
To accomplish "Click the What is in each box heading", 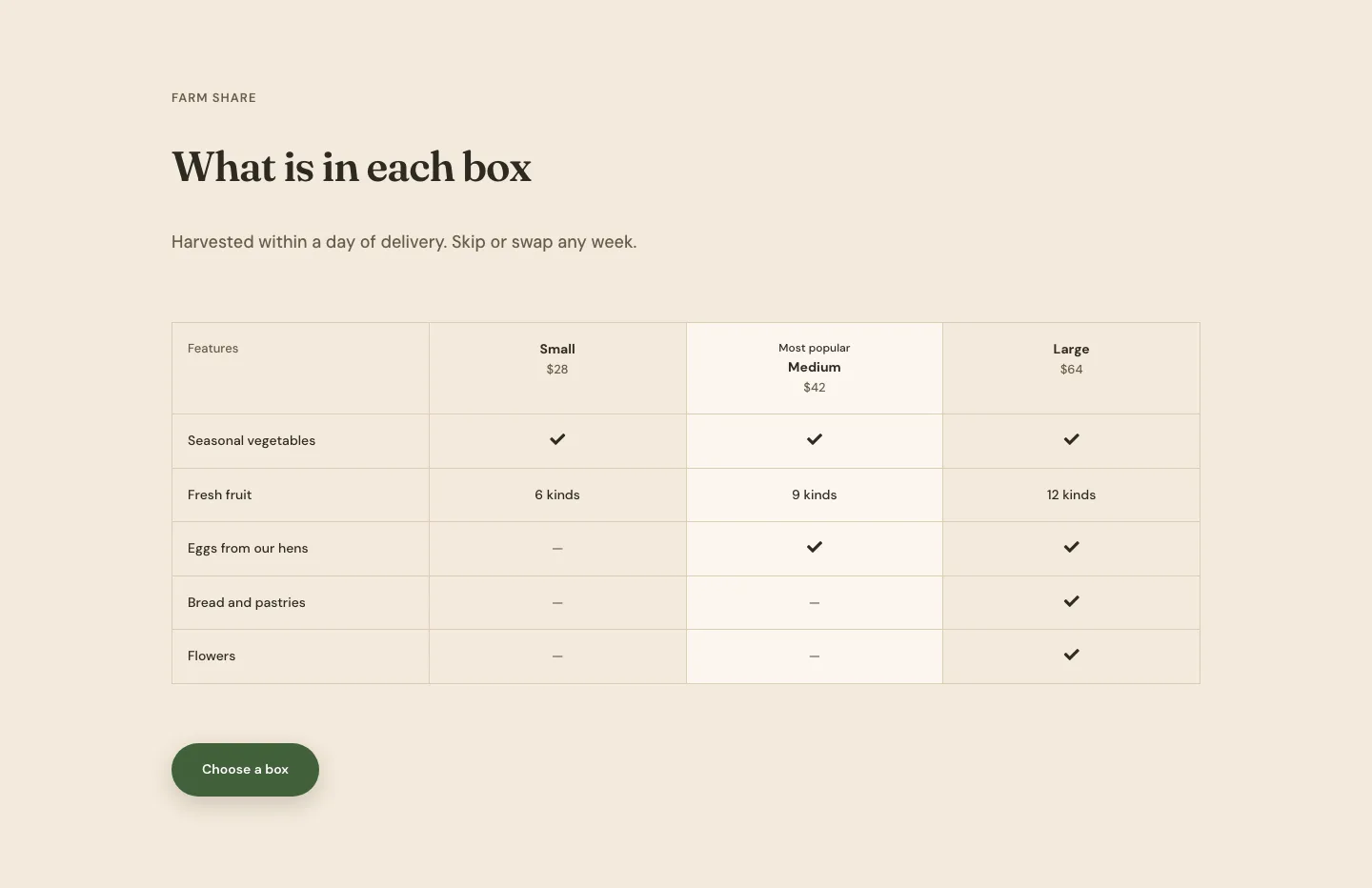I will coord(352,168).
